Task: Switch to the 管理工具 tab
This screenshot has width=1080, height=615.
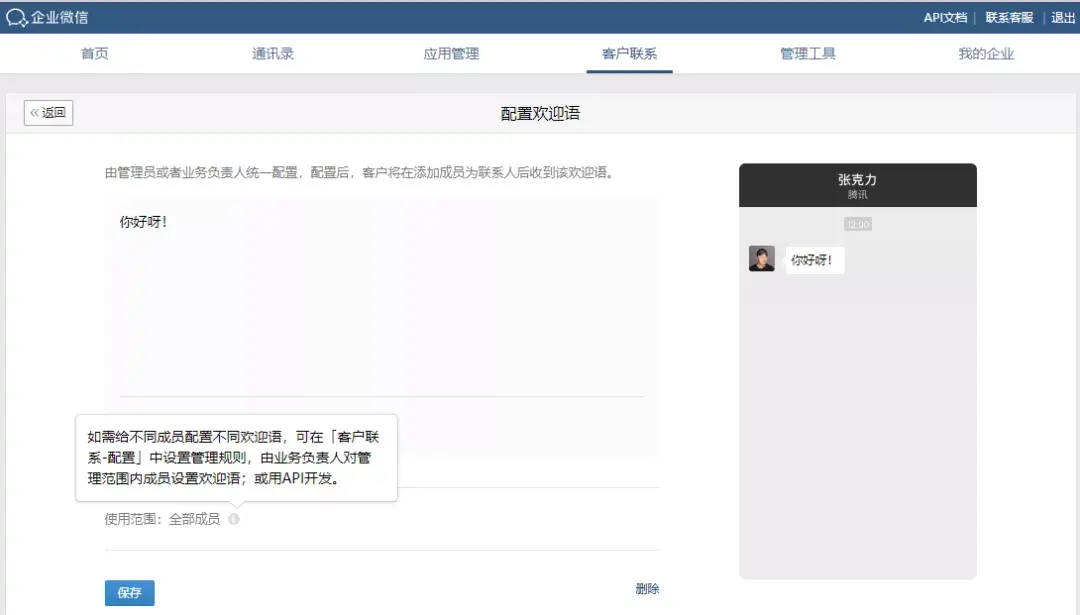Action: click(806, 55)
